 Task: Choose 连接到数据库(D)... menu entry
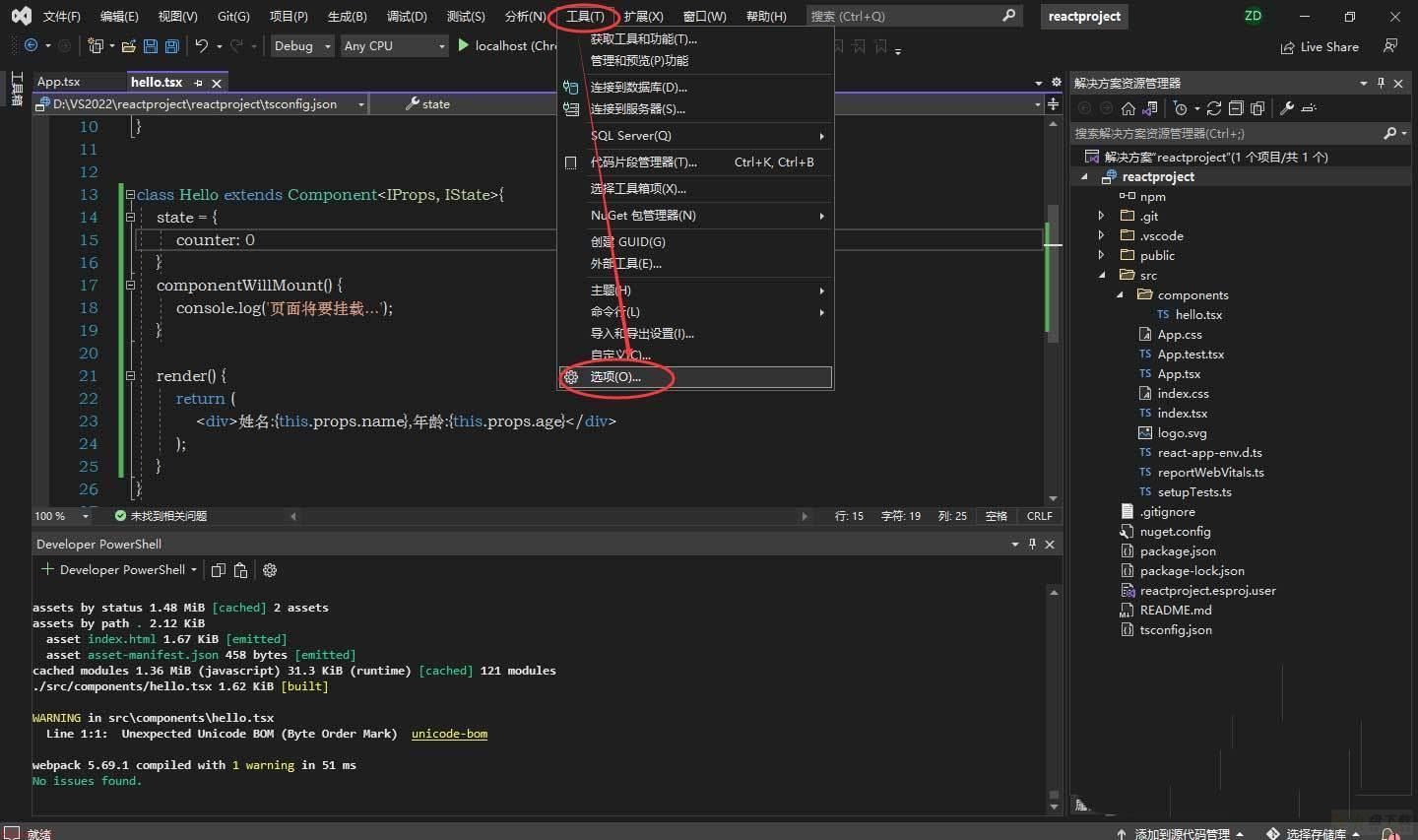(696, 88)
